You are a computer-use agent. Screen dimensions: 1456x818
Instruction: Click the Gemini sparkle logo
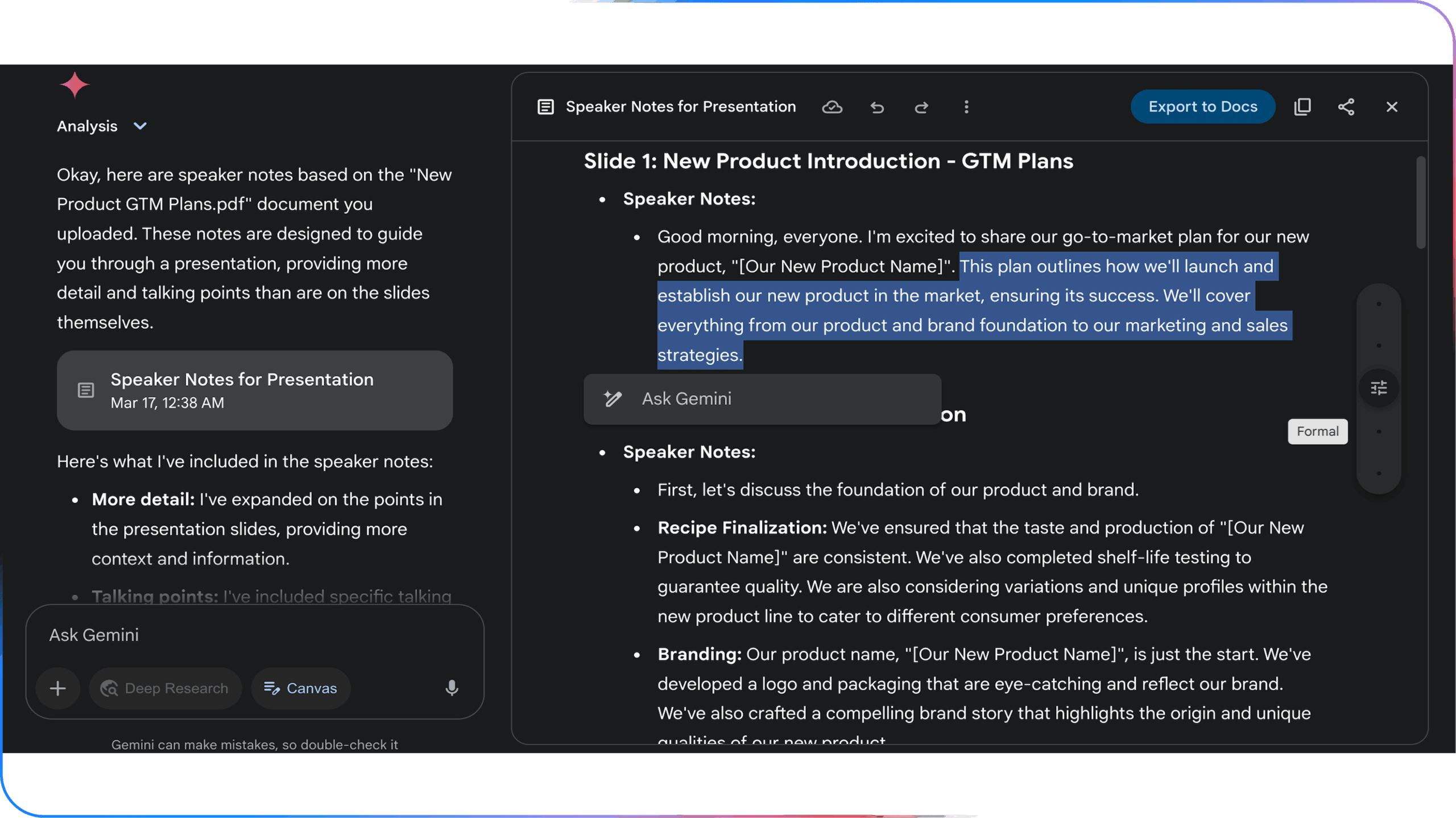75,85
